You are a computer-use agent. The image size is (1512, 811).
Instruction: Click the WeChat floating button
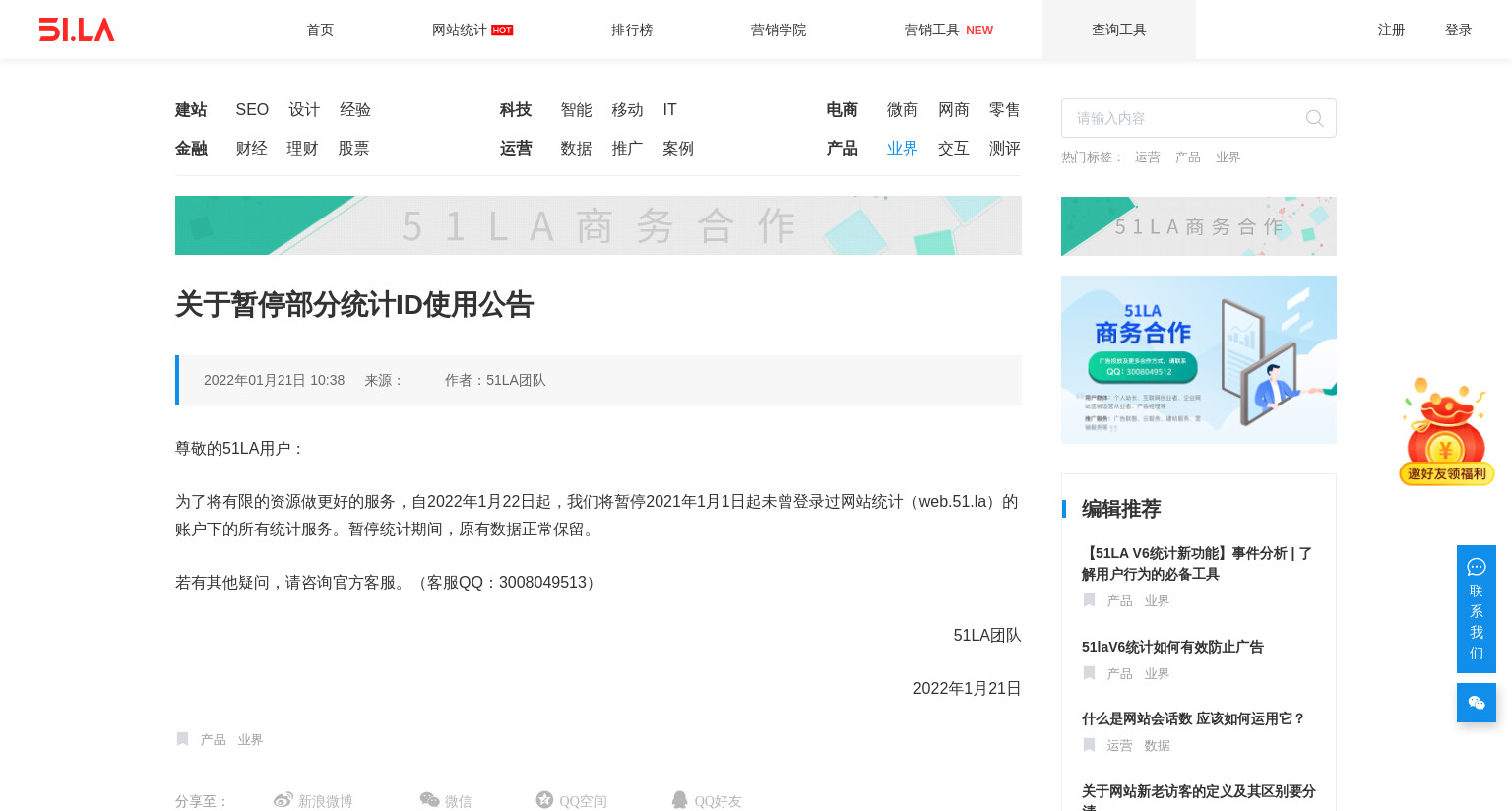[1477, 703]
